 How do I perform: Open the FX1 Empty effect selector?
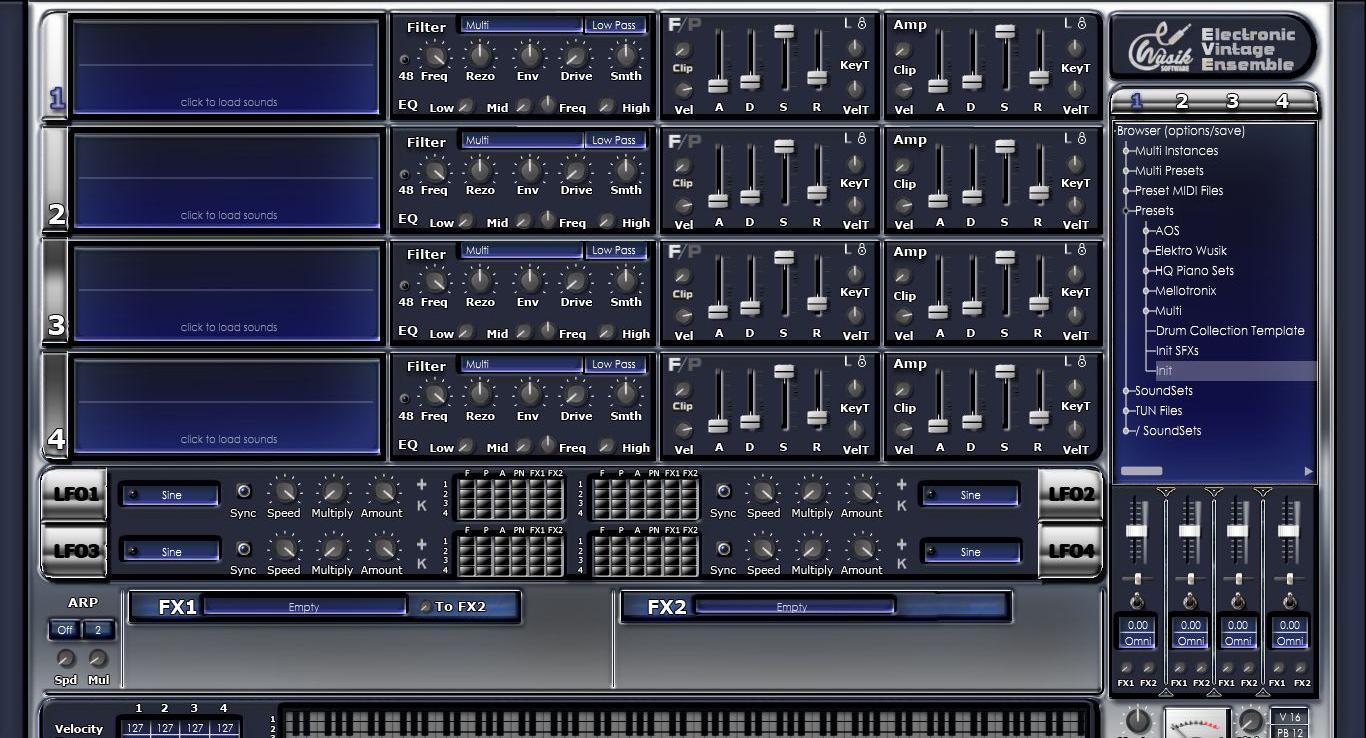click(304, 607)
